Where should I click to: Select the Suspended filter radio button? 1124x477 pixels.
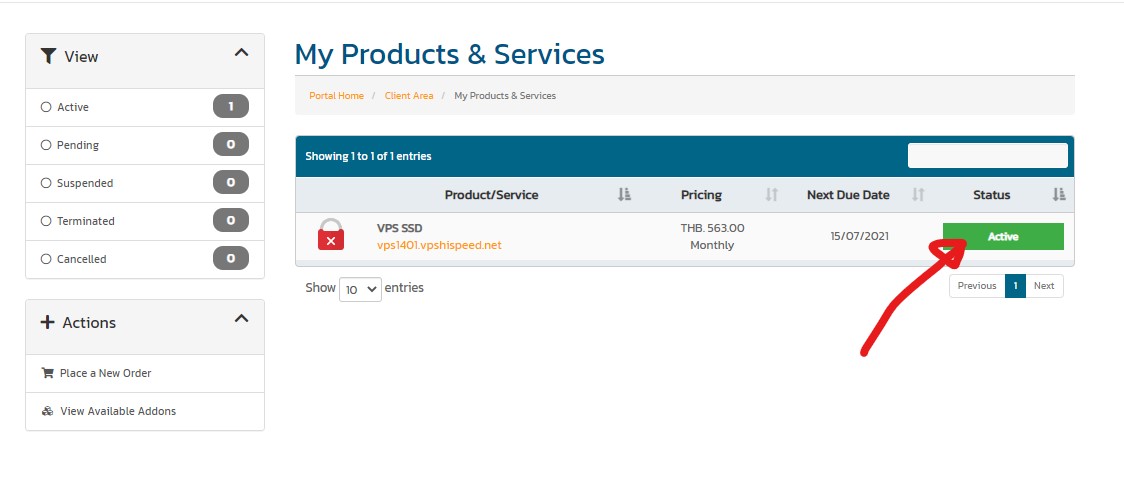click(46, 183)
